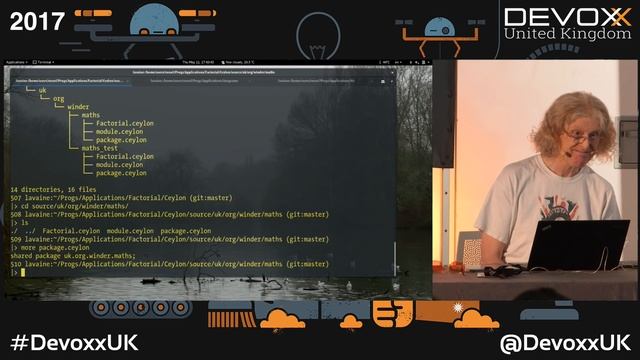The height and width of the screenshot is (360, 640).
Task: Click 'Factorial.ceylon' in the ls output
Action: 71,231
